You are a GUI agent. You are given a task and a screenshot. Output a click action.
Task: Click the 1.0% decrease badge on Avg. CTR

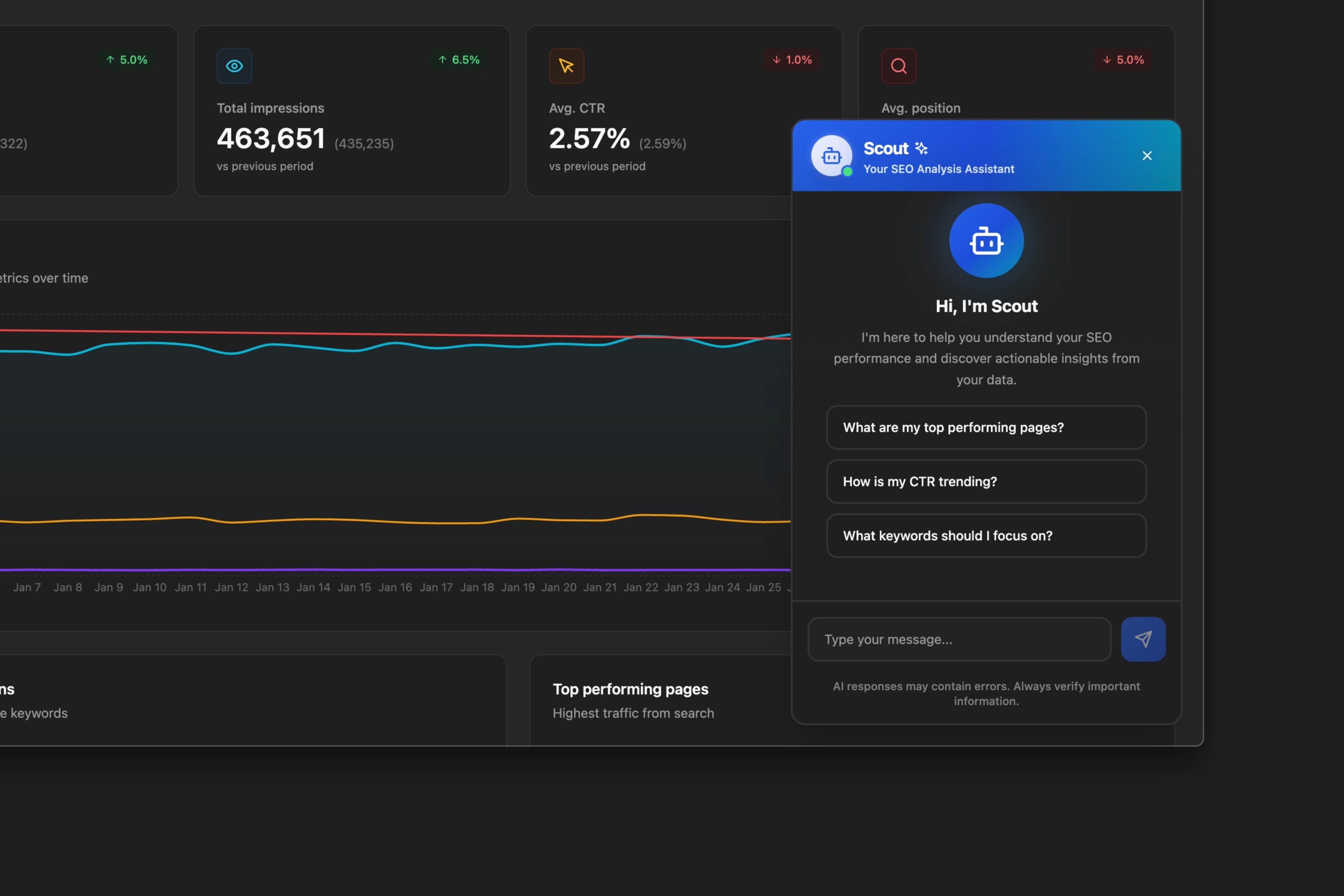[x=791, y=60]
